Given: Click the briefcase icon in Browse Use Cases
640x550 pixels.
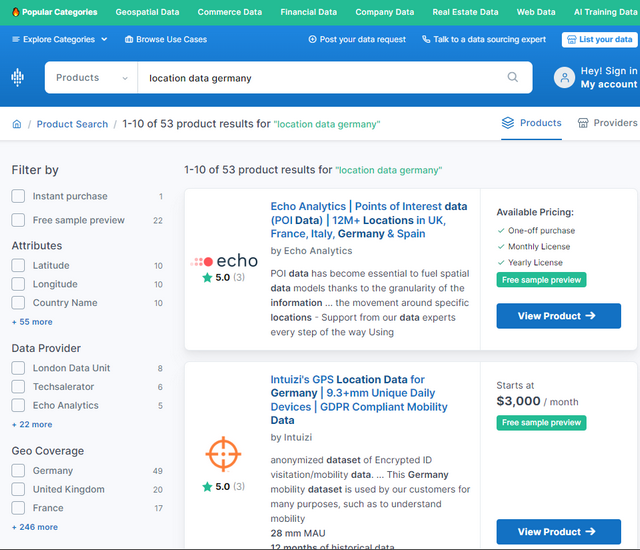Looking at the screenshot, I should 129,40.
